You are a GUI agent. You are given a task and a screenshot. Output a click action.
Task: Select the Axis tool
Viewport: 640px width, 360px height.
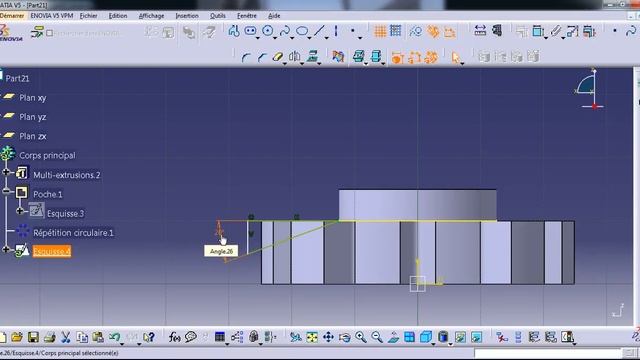(336, 31)
